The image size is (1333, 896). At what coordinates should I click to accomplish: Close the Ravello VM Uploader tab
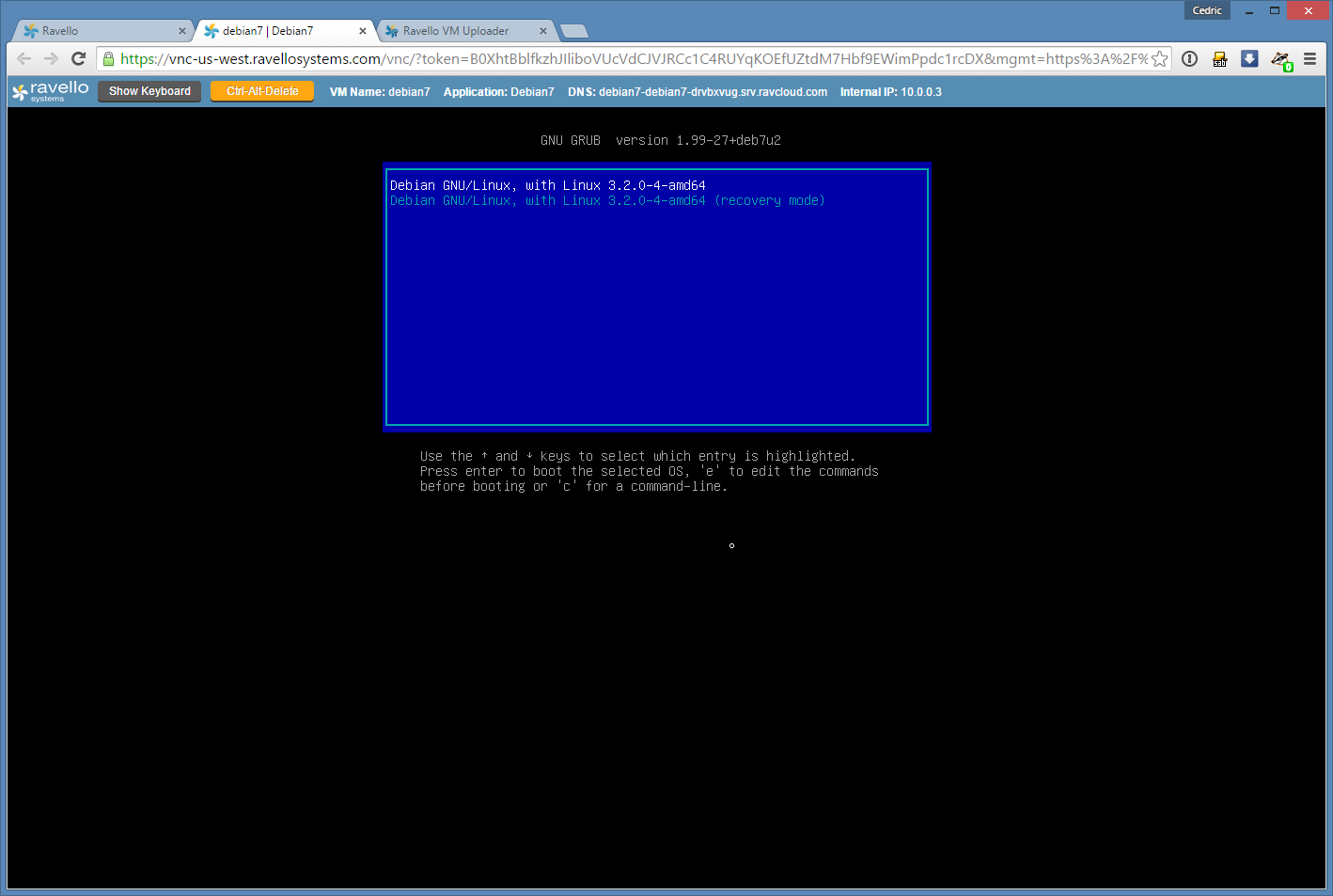click(543, 31)
